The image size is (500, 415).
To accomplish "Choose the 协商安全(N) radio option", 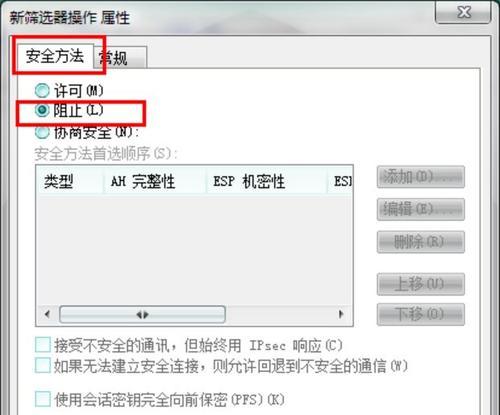I will [x=42, y=132].
